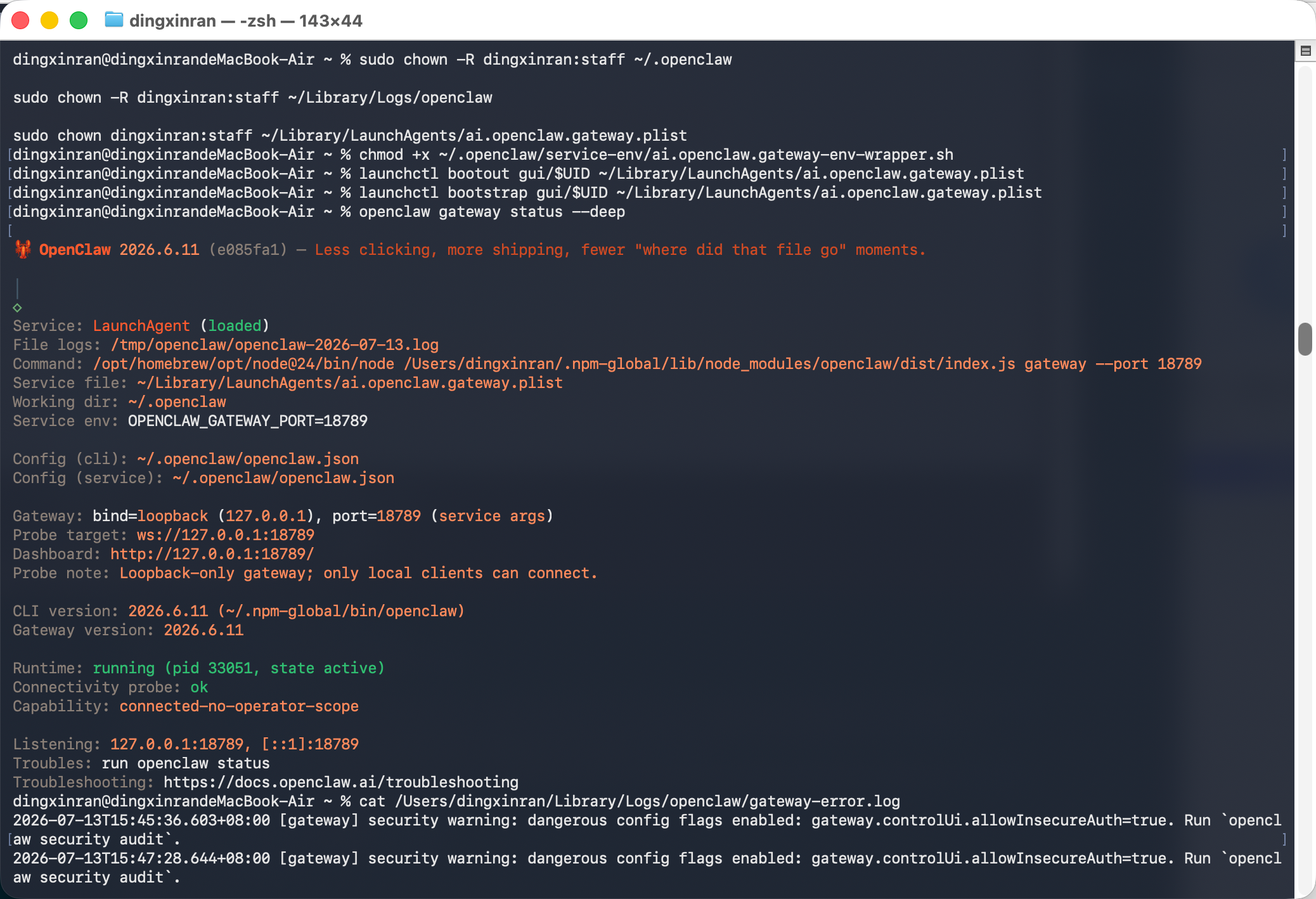Click 'LaunchAgent' in the Service line
Screen dimensions: 1316x899
141,326
